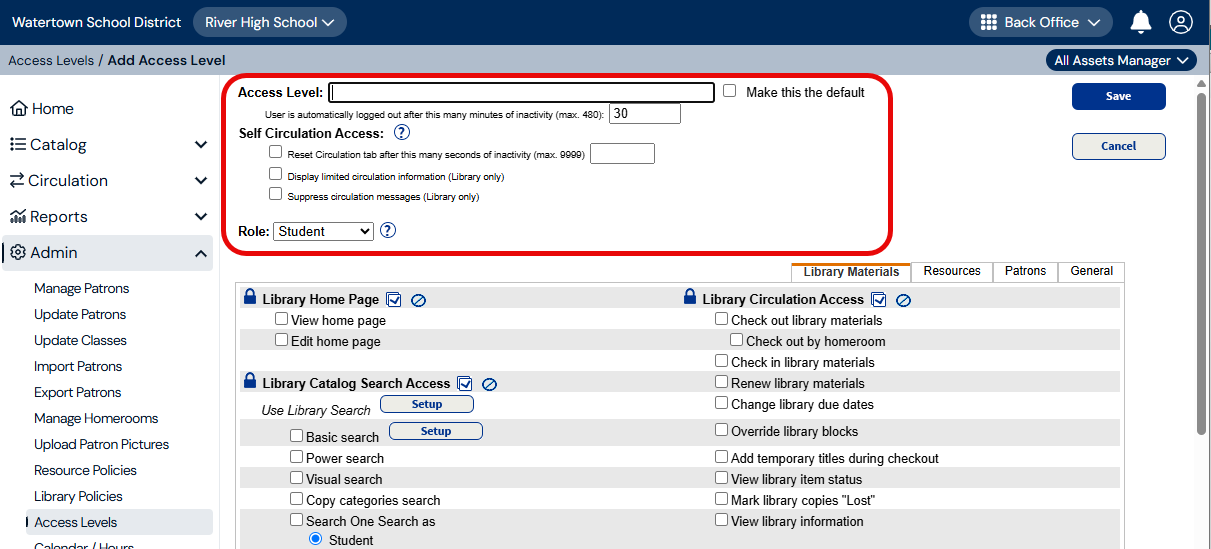Open the River High School site selector
Image resolution: width=1211 pixels, height=549 pixels.
coord(269,22)
